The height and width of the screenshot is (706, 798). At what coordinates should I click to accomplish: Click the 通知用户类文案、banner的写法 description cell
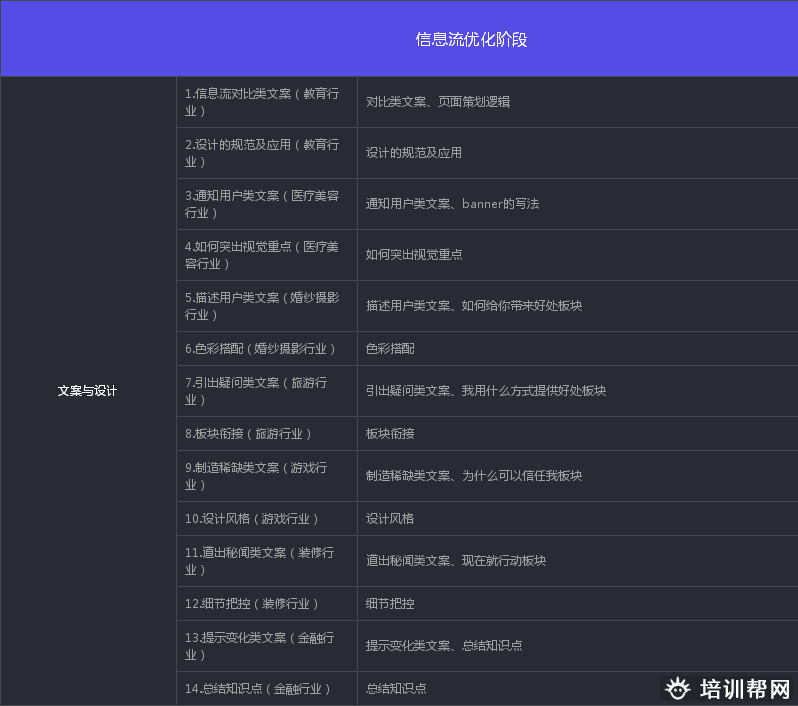452,204
